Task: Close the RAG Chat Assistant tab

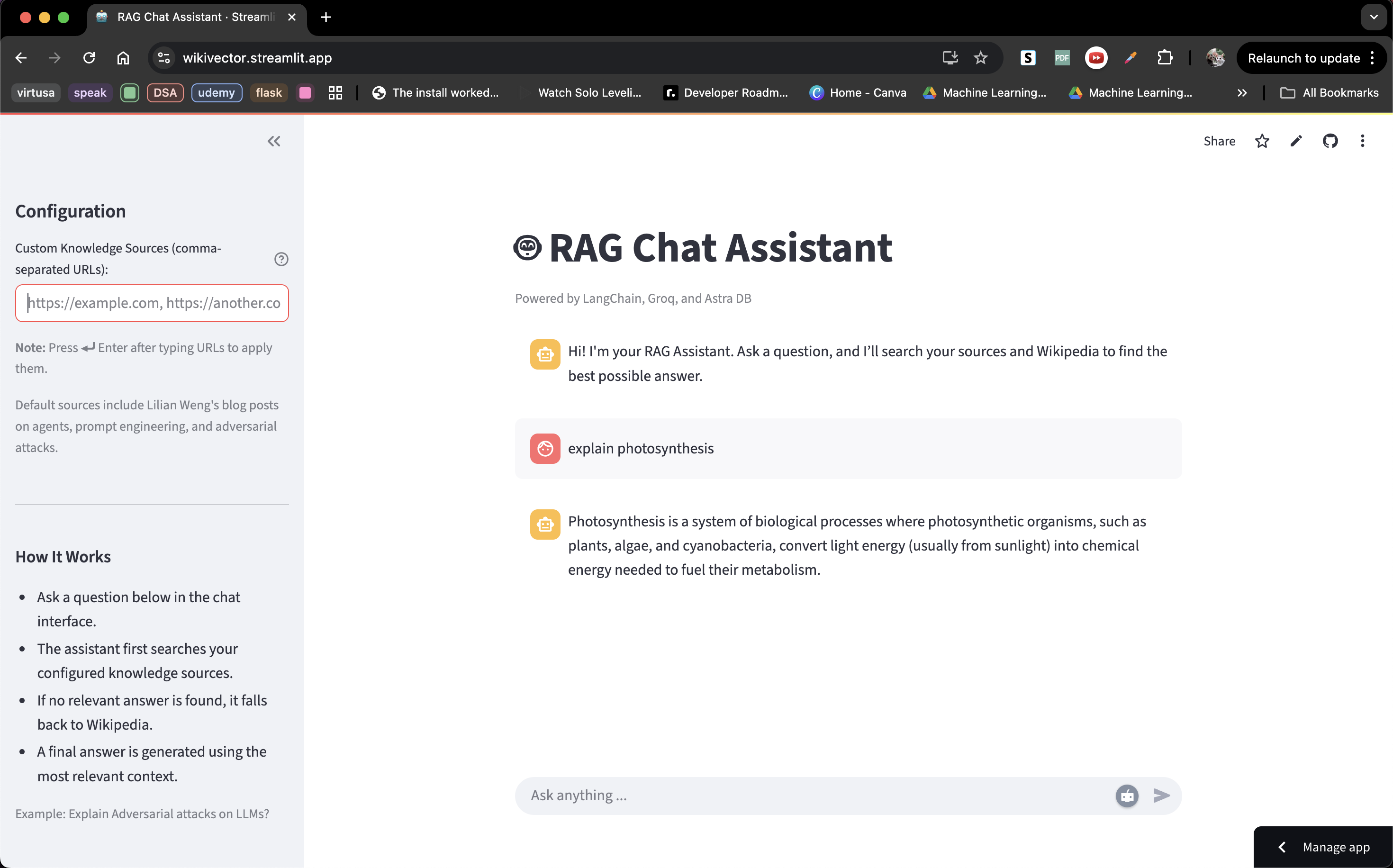Action: (291, 17)
